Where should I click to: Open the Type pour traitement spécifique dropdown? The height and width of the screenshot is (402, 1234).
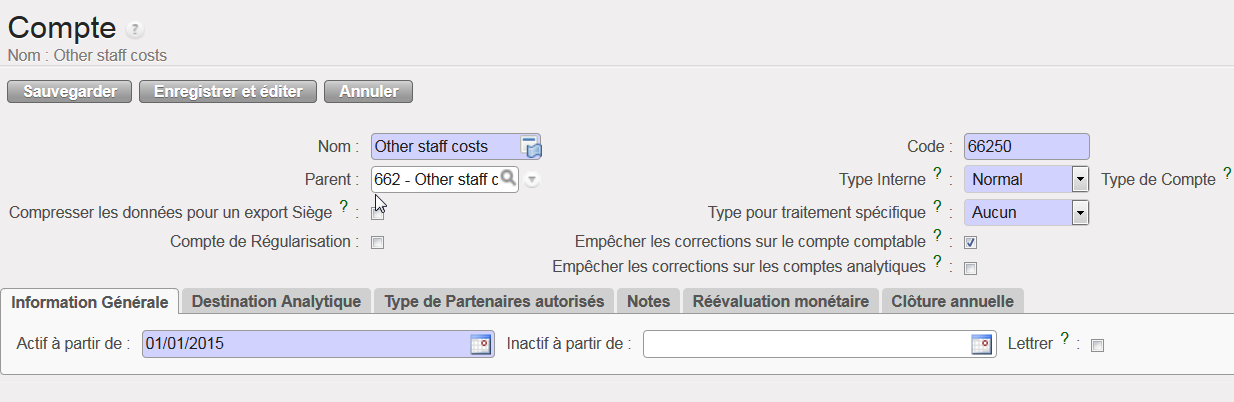click(1079, 212)
